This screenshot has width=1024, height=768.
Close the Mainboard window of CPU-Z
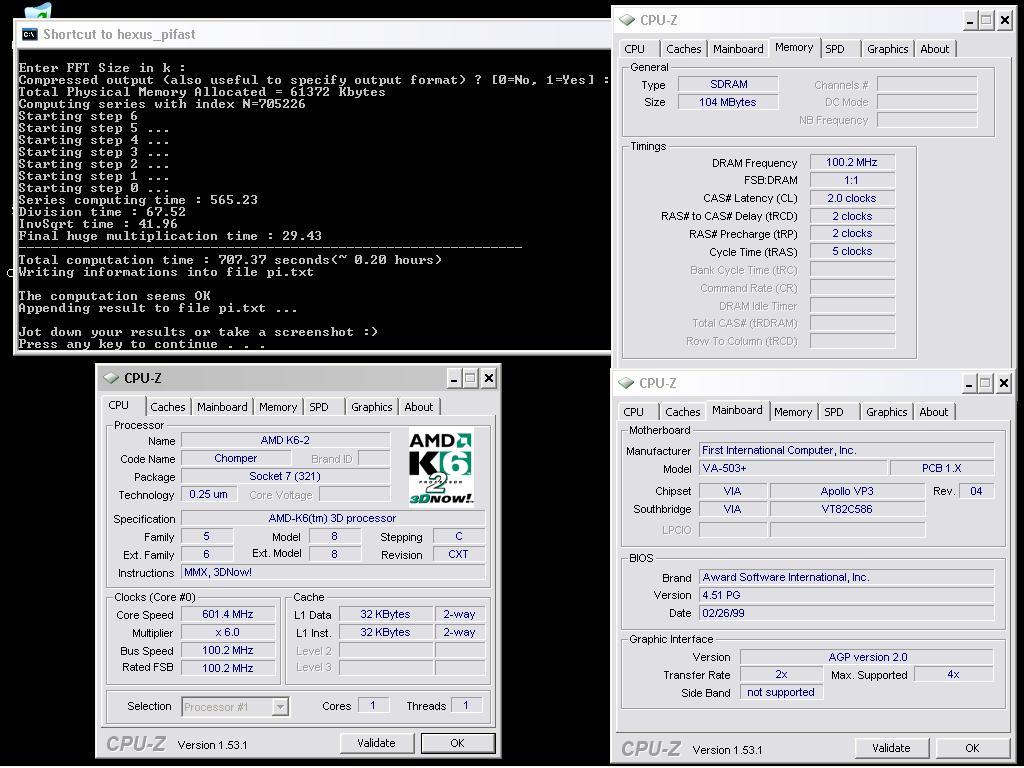point(1004,383)
